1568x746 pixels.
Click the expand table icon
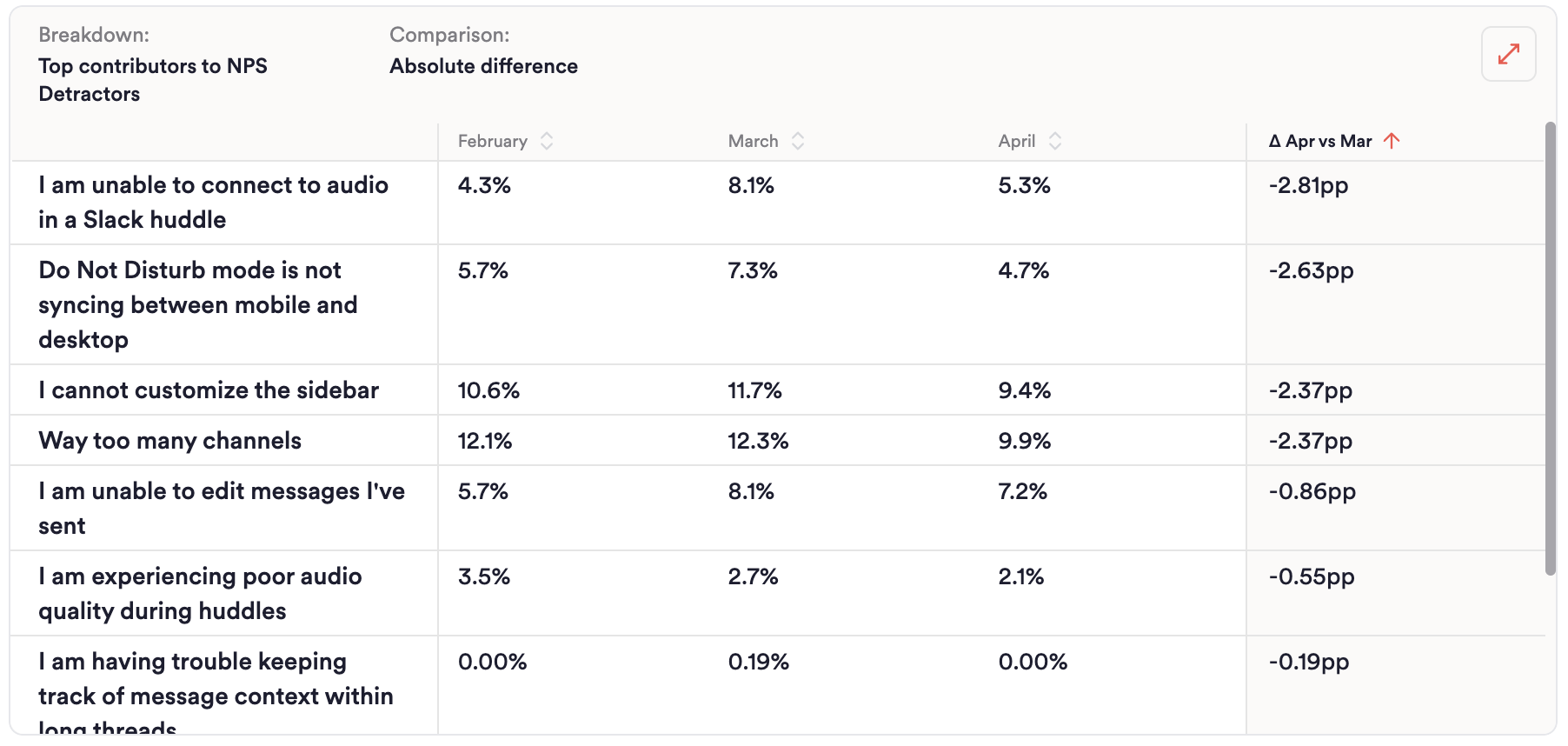(x=1508, y=54)
